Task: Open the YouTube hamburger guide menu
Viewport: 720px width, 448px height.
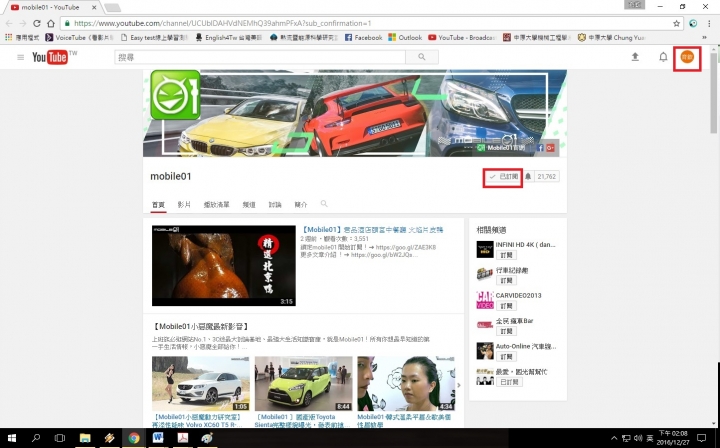Action: 20,57
